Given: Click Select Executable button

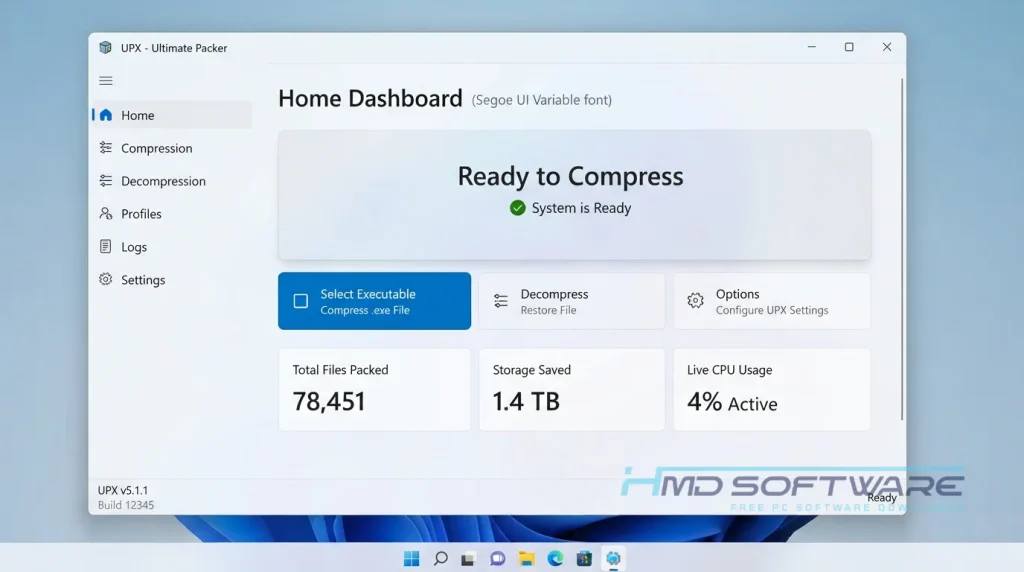Looking at the screenshot, I should (x=374, y=301).
